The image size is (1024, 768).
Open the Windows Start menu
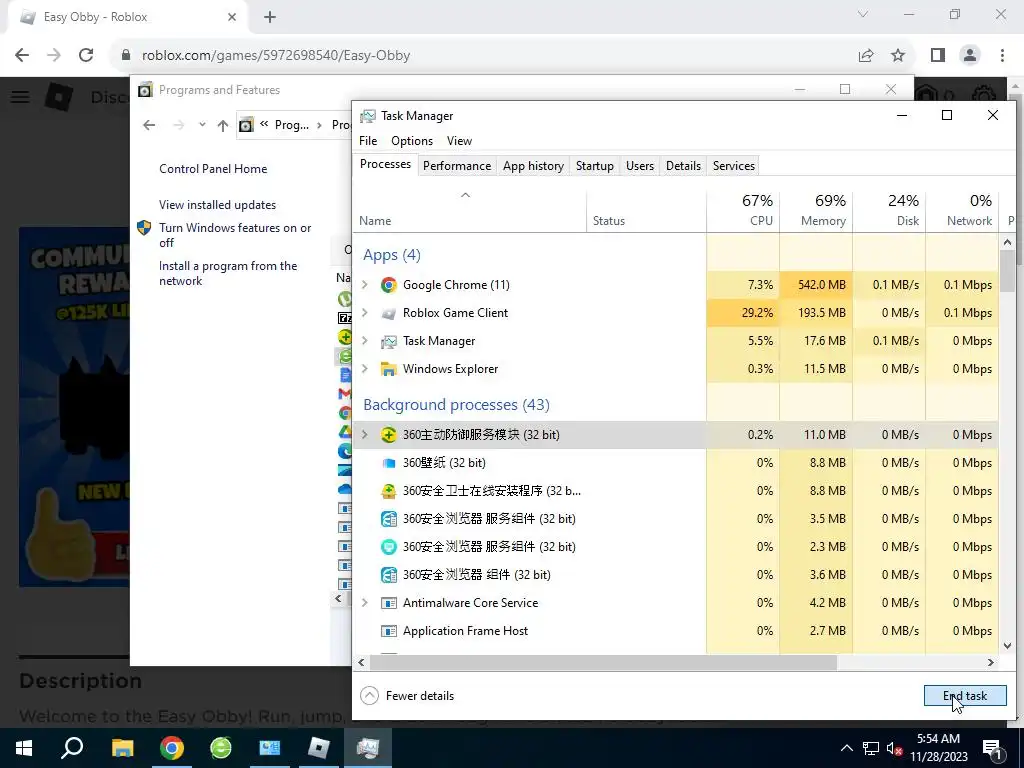[x=24, y=748]
